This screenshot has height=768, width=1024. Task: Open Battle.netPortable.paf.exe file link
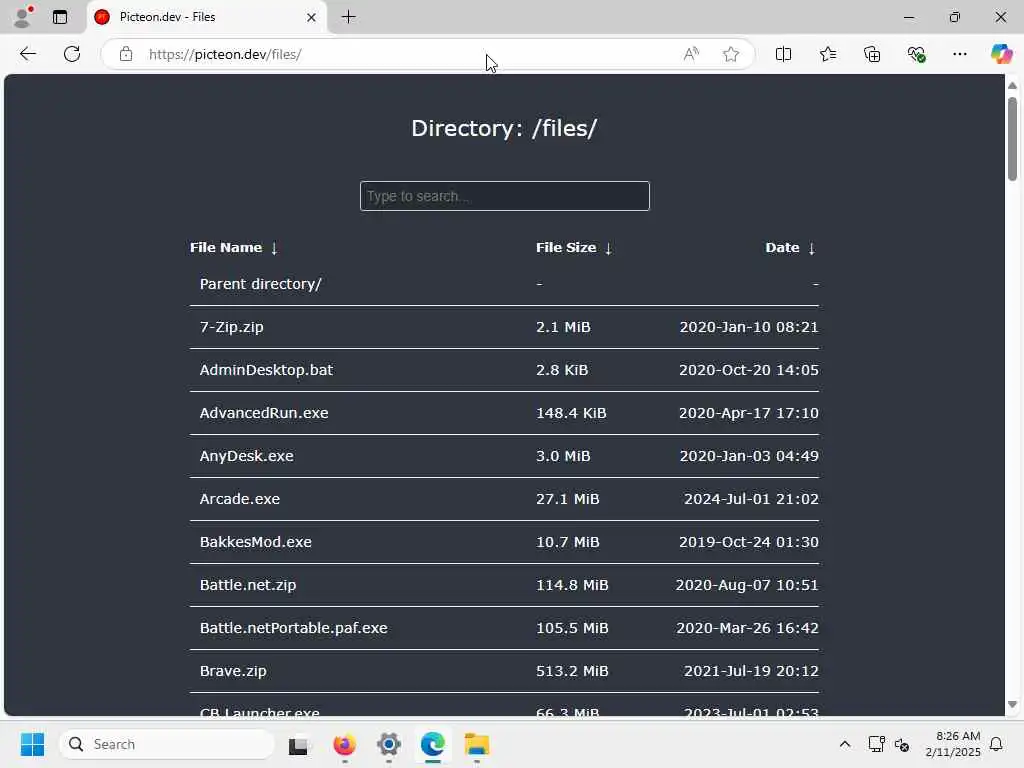294,628
